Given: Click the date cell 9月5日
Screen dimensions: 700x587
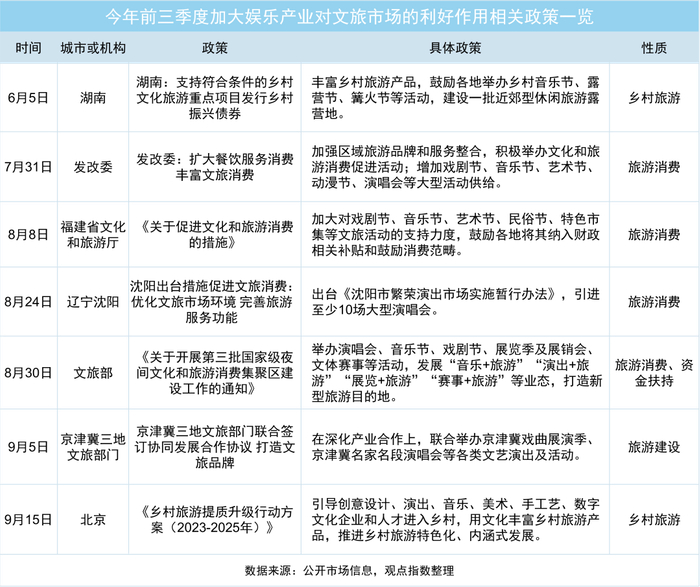Looking at the screenshot, I should (x=29, y=447).
